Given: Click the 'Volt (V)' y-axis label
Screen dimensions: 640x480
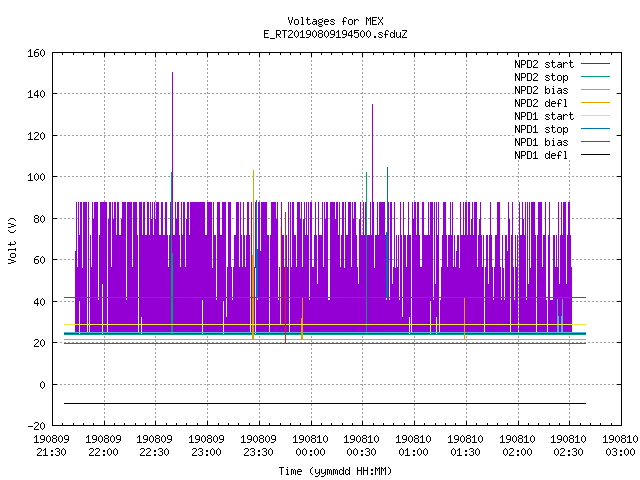Looking at the screenshot, I should coord(12,240).
